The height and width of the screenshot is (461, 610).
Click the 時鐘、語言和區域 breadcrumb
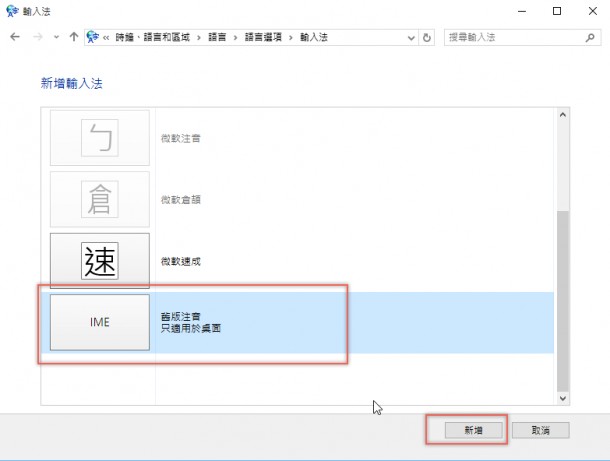pos(152,37)
